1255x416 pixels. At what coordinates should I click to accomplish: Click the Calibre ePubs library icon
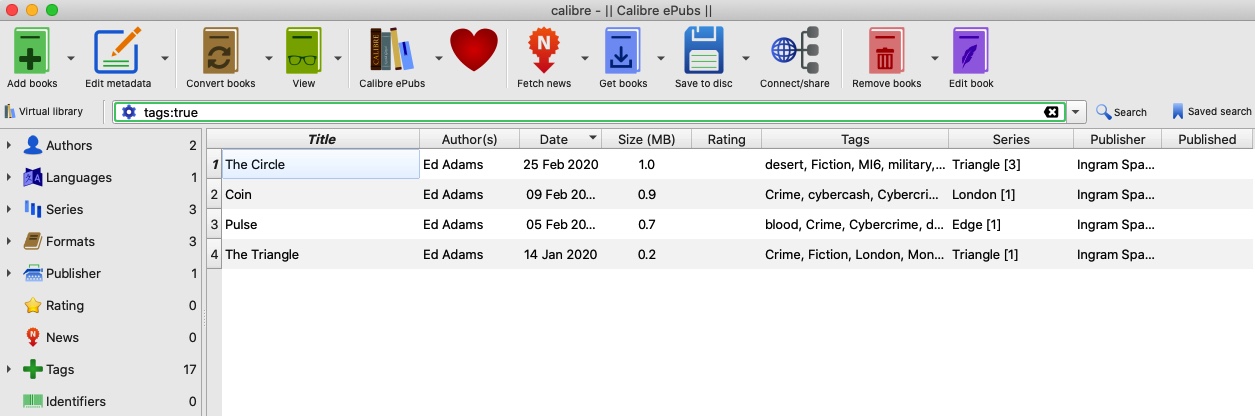392,50
